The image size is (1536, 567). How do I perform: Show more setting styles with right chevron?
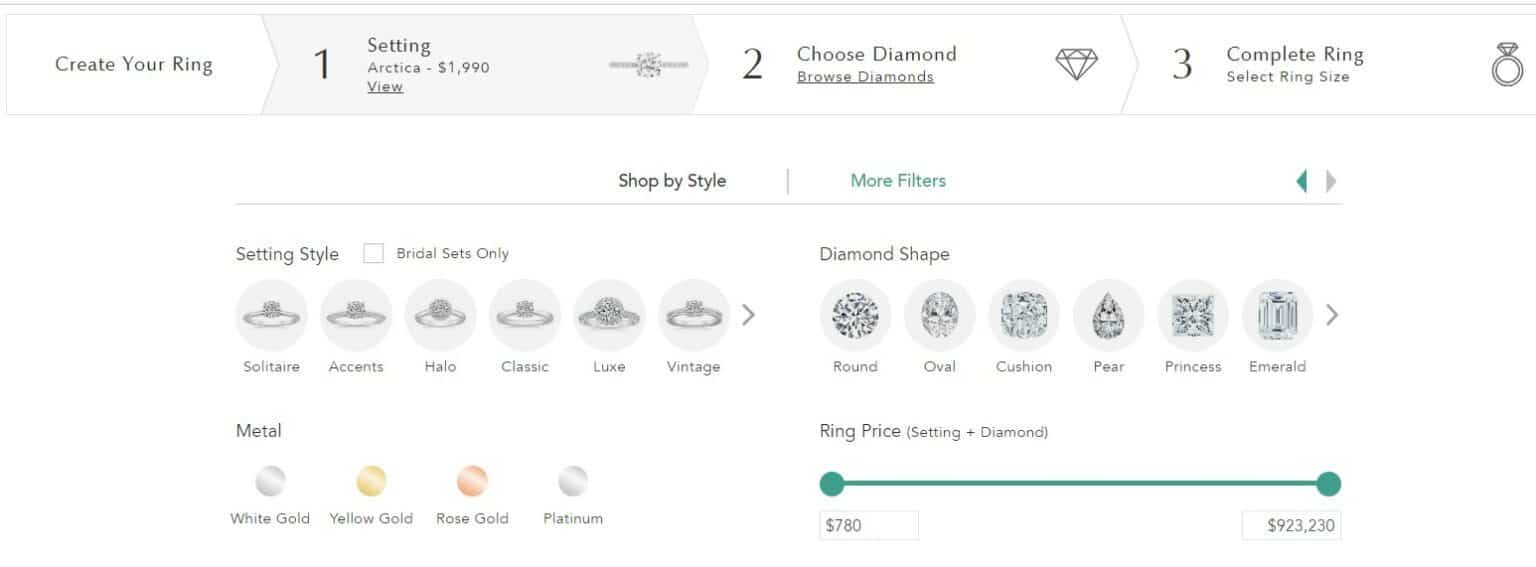tap(748, 315)
